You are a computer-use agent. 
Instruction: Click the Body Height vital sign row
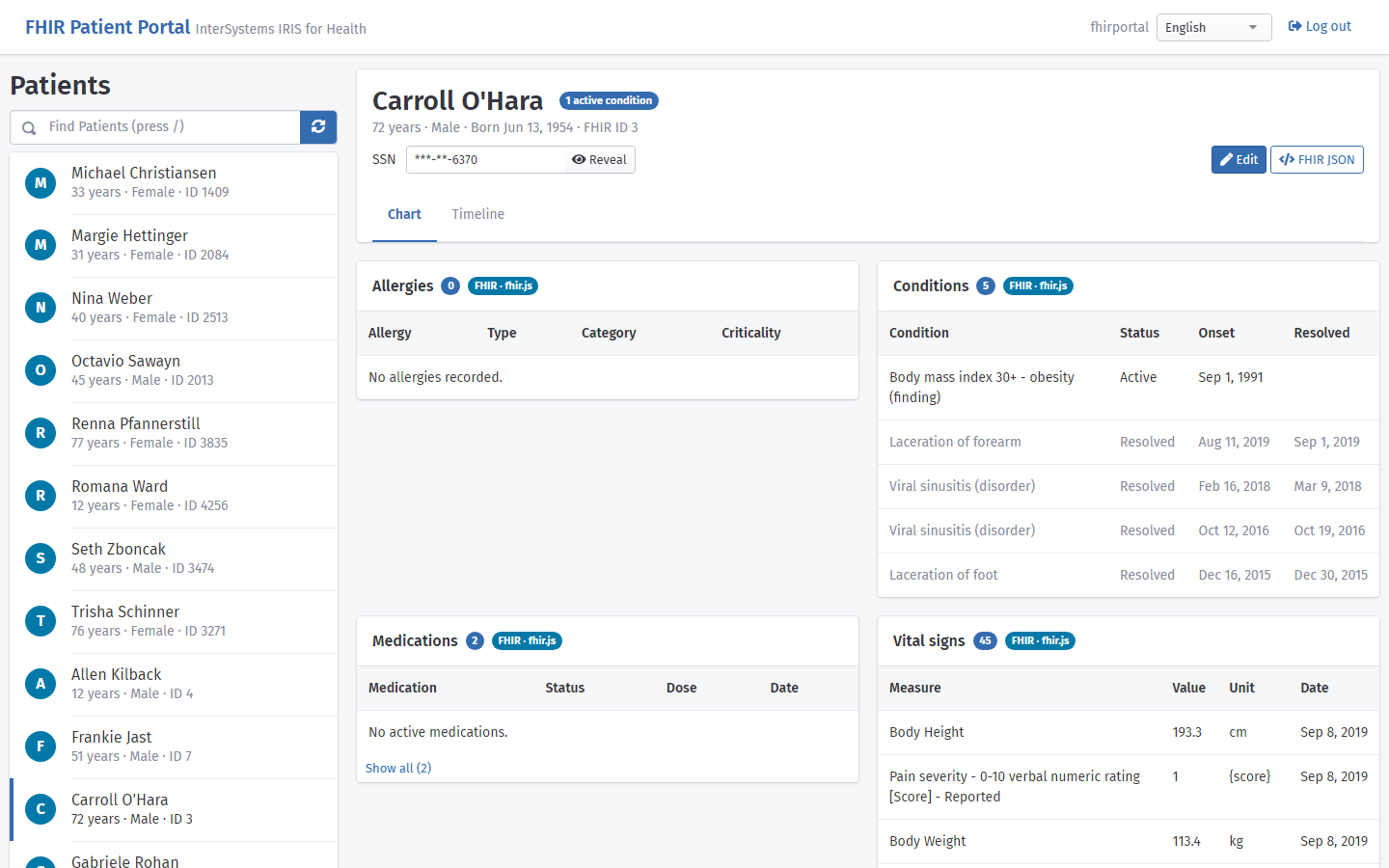[1129, 732]
